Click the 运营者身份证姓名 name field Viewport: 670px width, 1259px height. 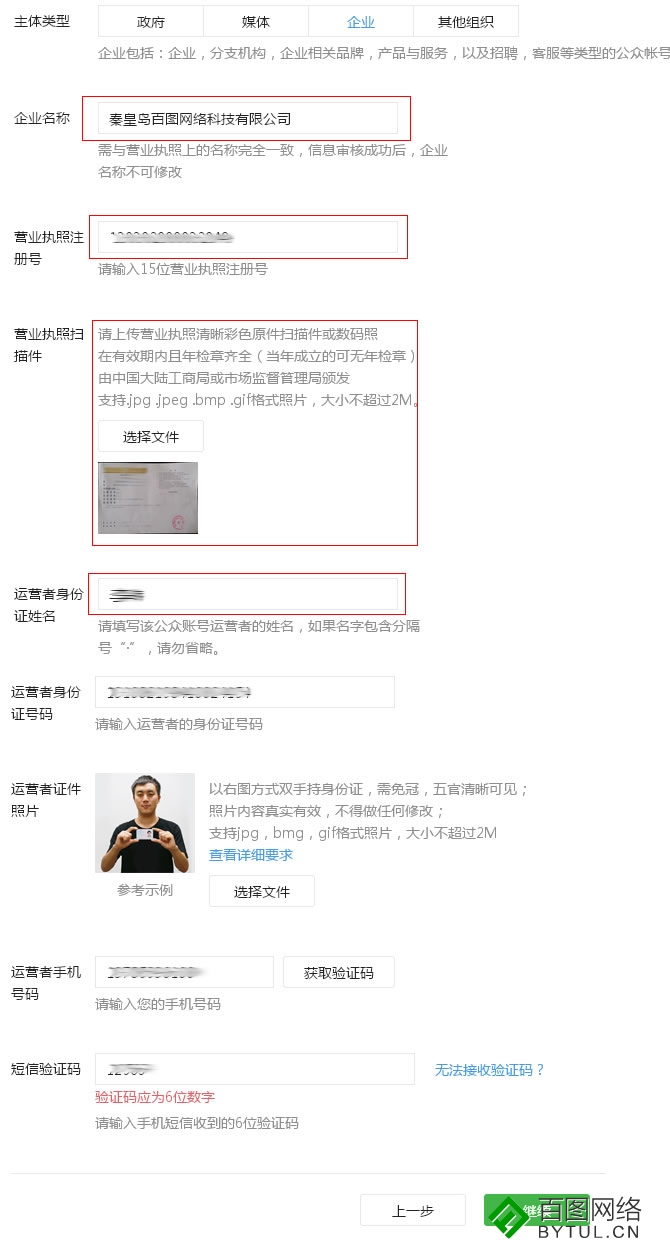click(x=248, y=594)
